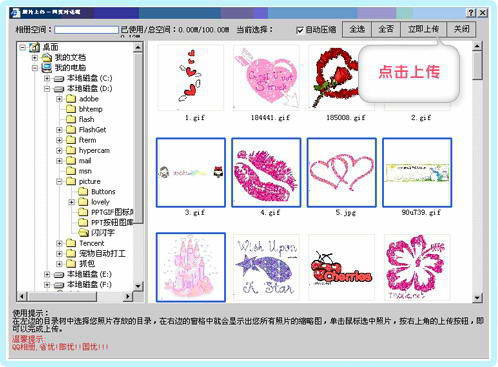
Task: Select the 我的文档 folder icon
Action: [x=47, y=58]
